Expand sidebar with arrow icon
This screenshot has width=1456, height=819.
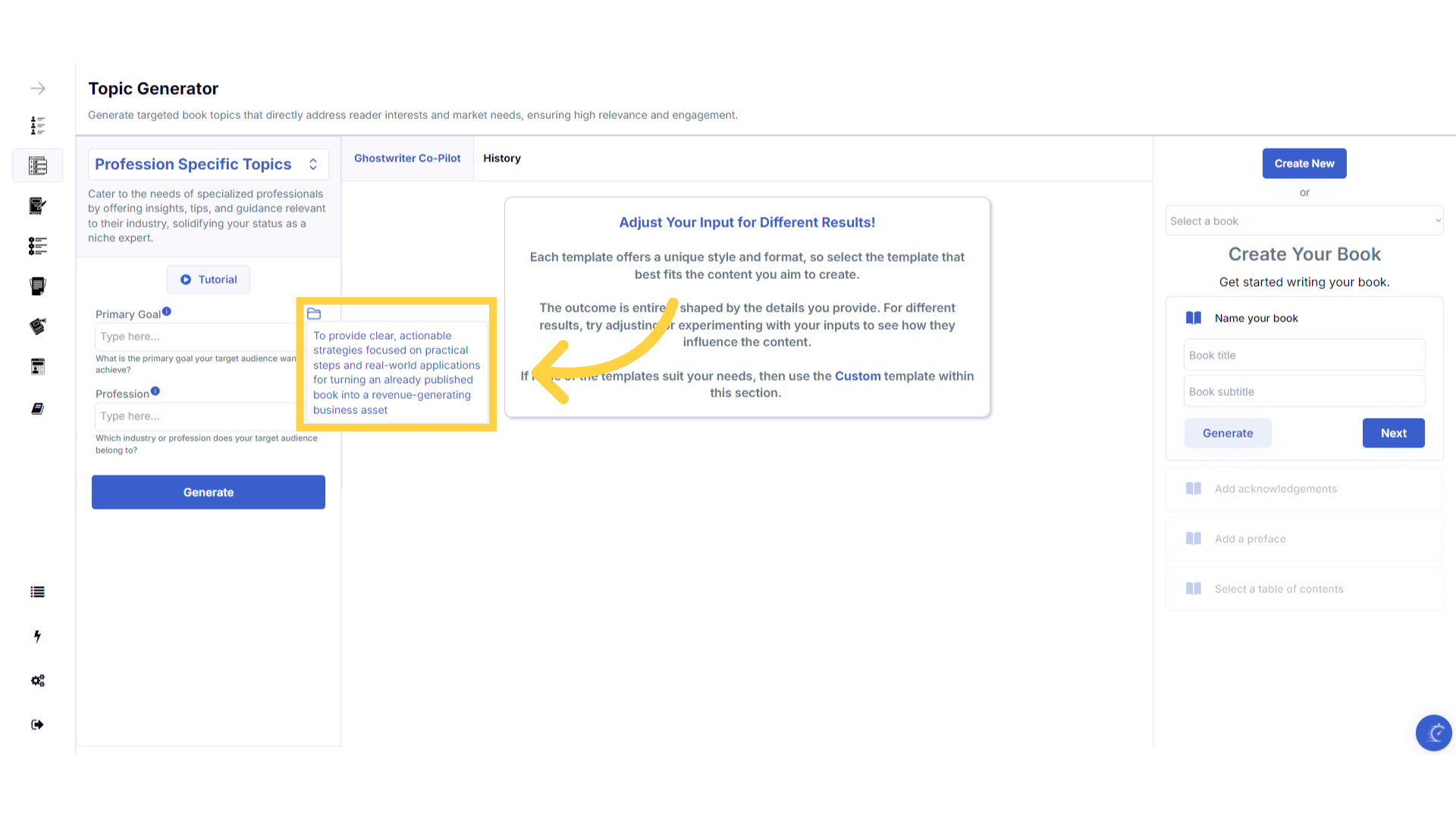coord(37,89)
